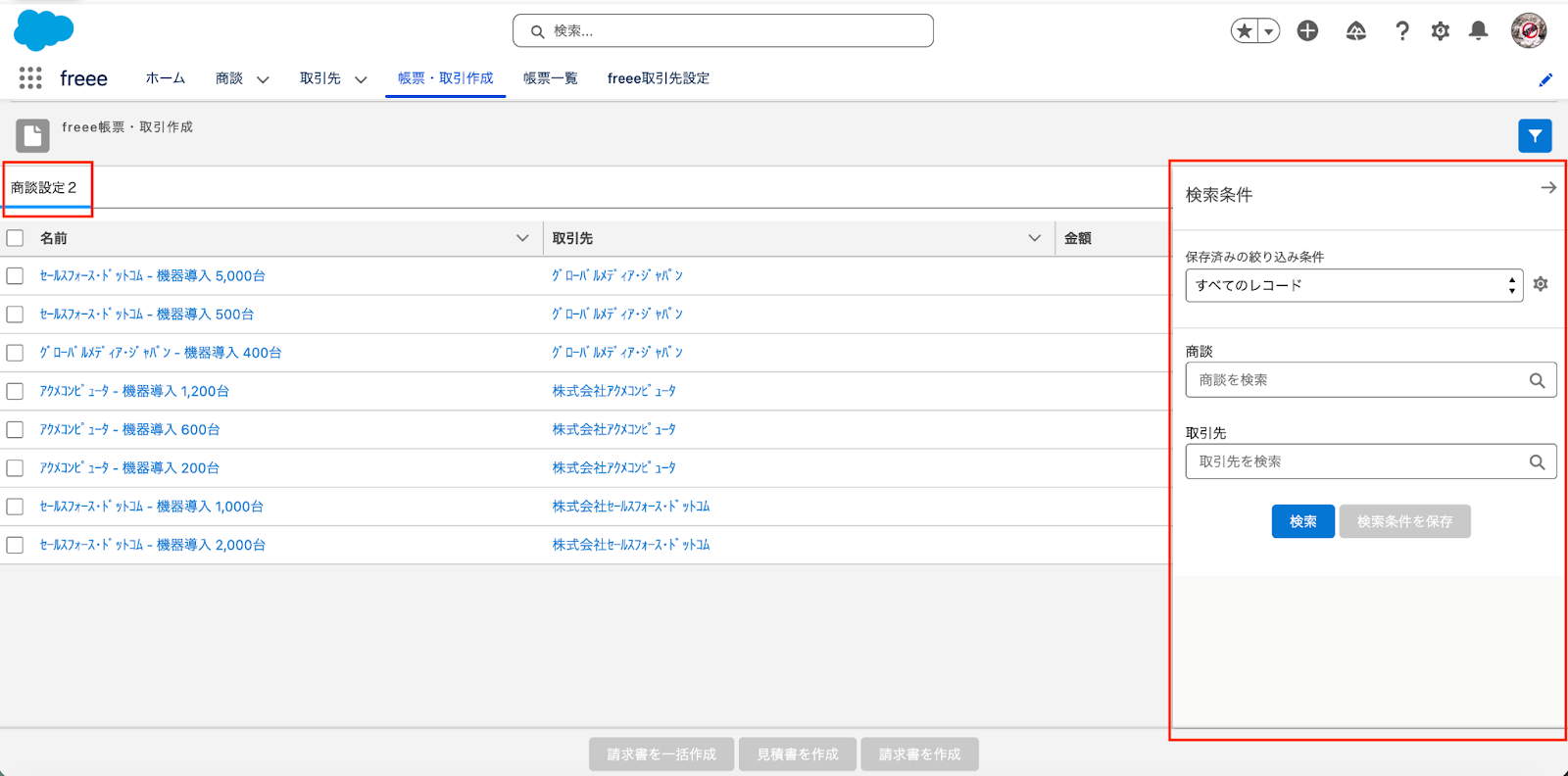Screen dimensions: 1568x776
Task: Open the すべてのレコード saved filter dropdown
Action: pyautogui.click(x=1354, y=285)
